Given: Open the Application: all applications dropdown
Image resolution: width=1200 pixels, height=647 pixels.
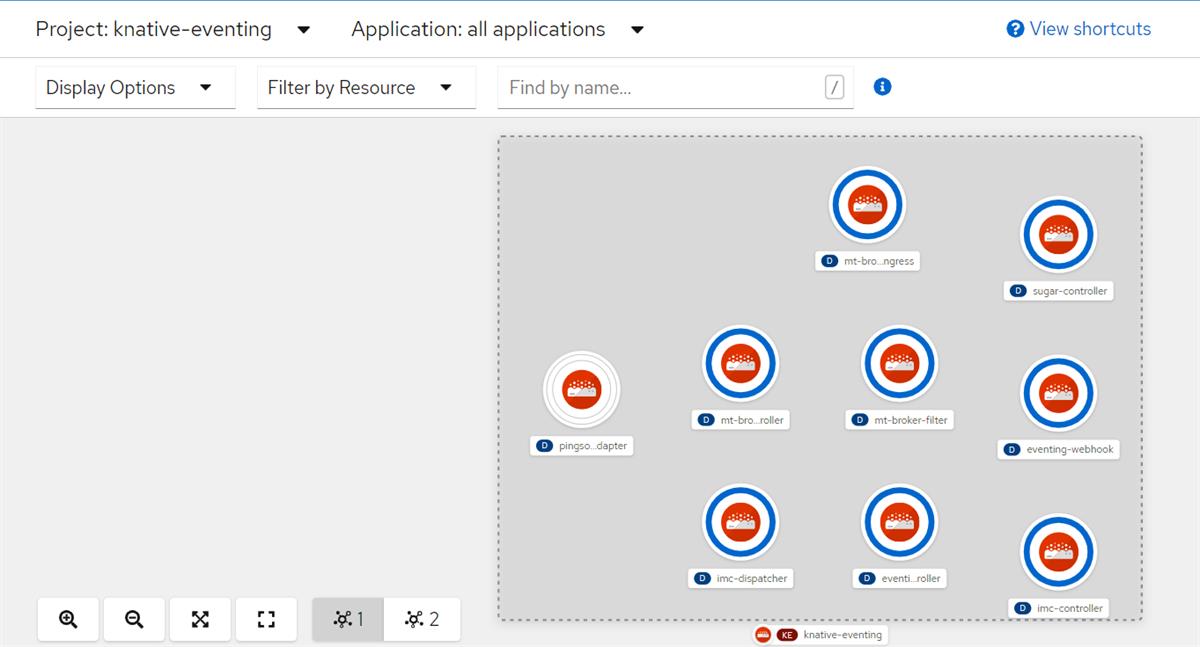Looking at the screenshot, I should coord(495,29).
